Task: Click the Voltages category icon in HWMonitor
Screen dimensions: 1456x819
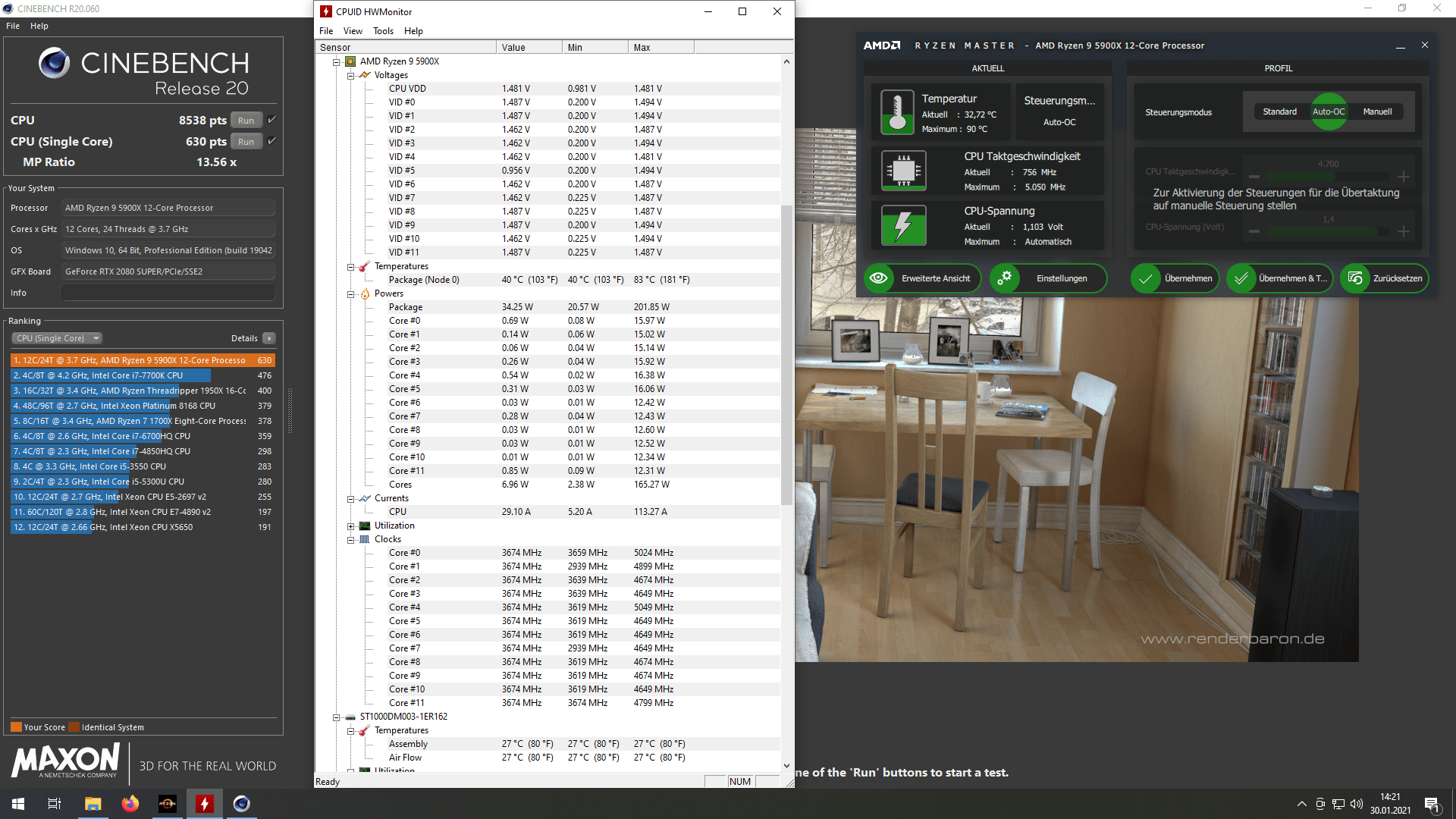Action: click(x=365, y=75)
